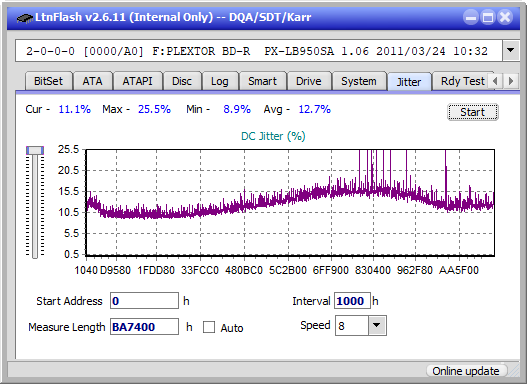This screenshot has height=384, width=527.
Task: Close the LtnFlash window
Action: pos(505,17)
